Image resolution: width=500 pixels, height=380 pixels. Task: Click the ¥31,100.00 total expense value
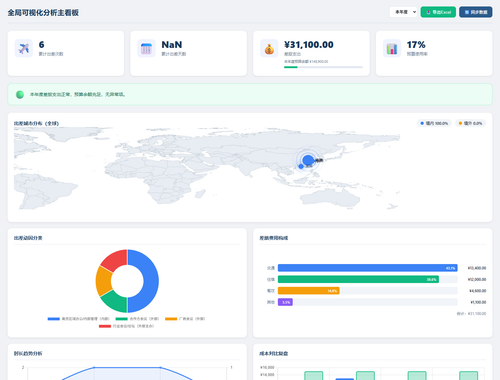[309, 45]
